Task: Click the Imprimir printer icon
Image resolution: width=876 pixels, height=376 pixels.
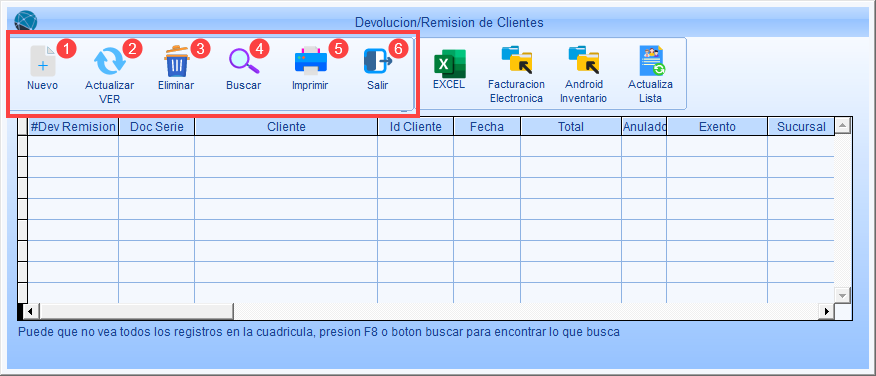Action: [x=311, y=61]
